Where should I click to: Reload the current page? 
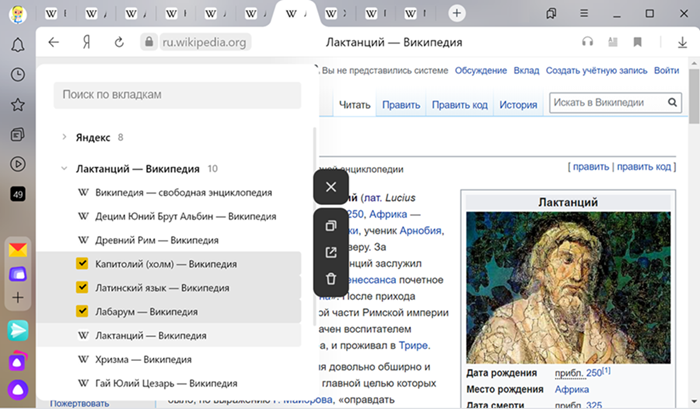tap(119, 42)
